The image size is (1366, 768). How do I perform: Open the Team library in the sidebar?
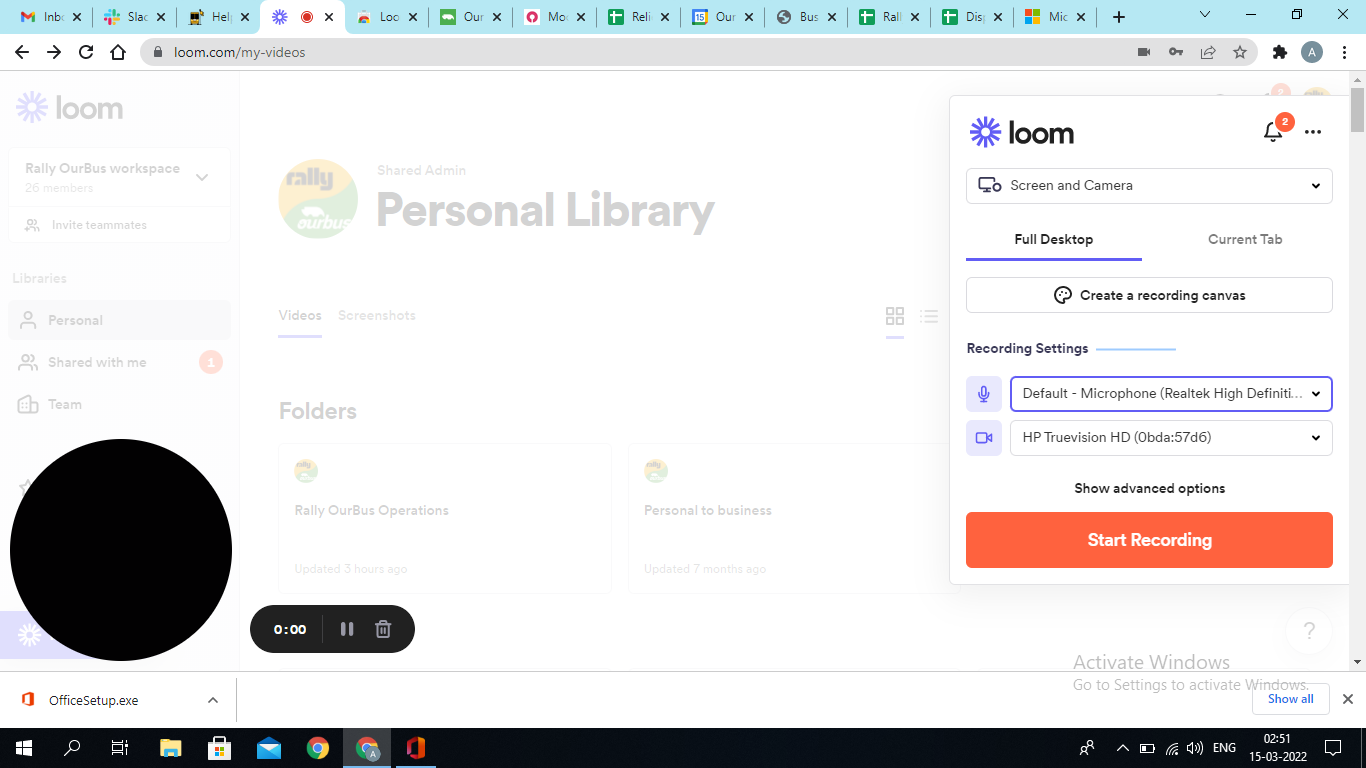(119, 404)
